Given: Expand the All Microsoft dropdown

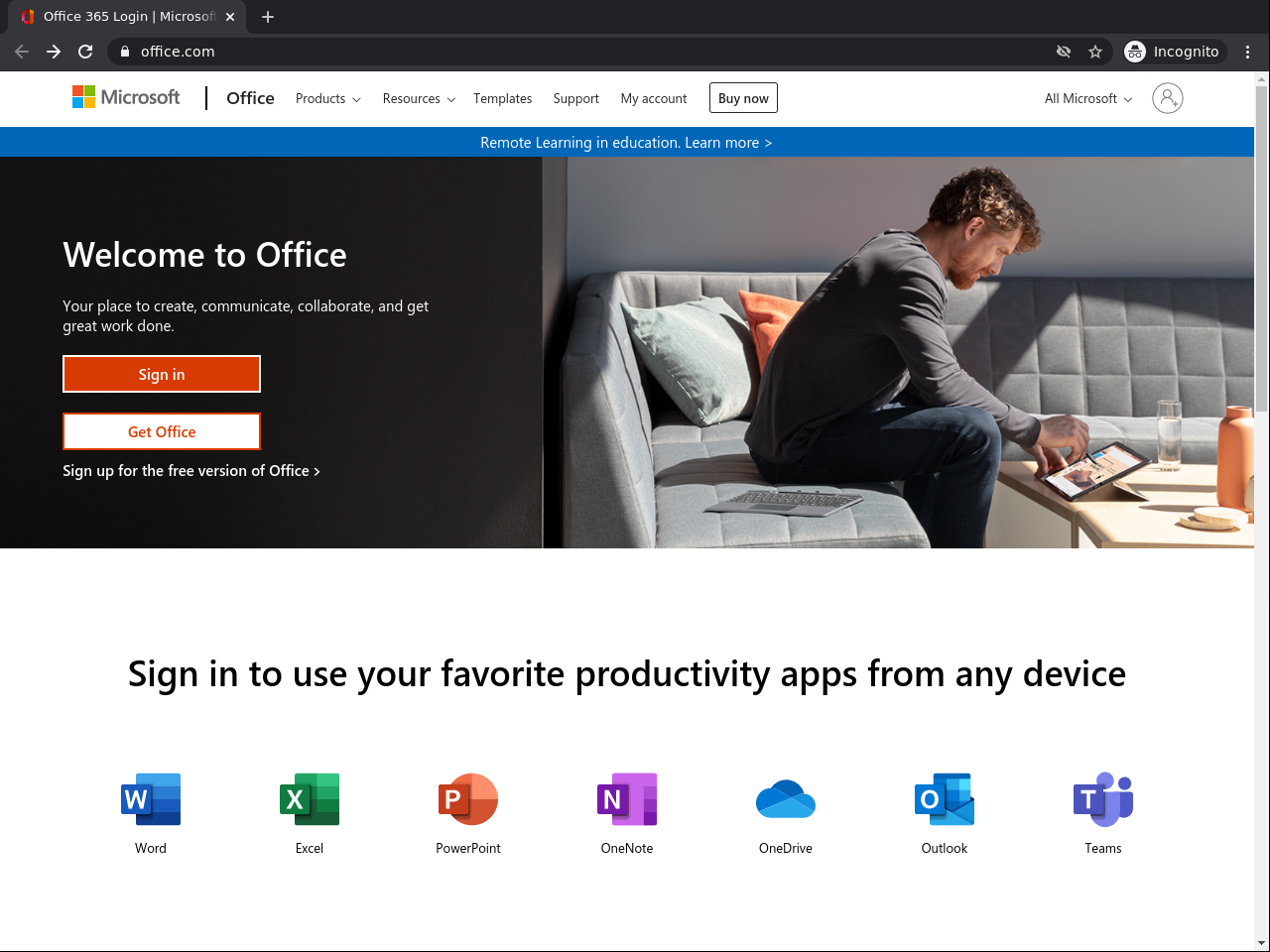Looking at the screenshot, I should click(1088, 99).
